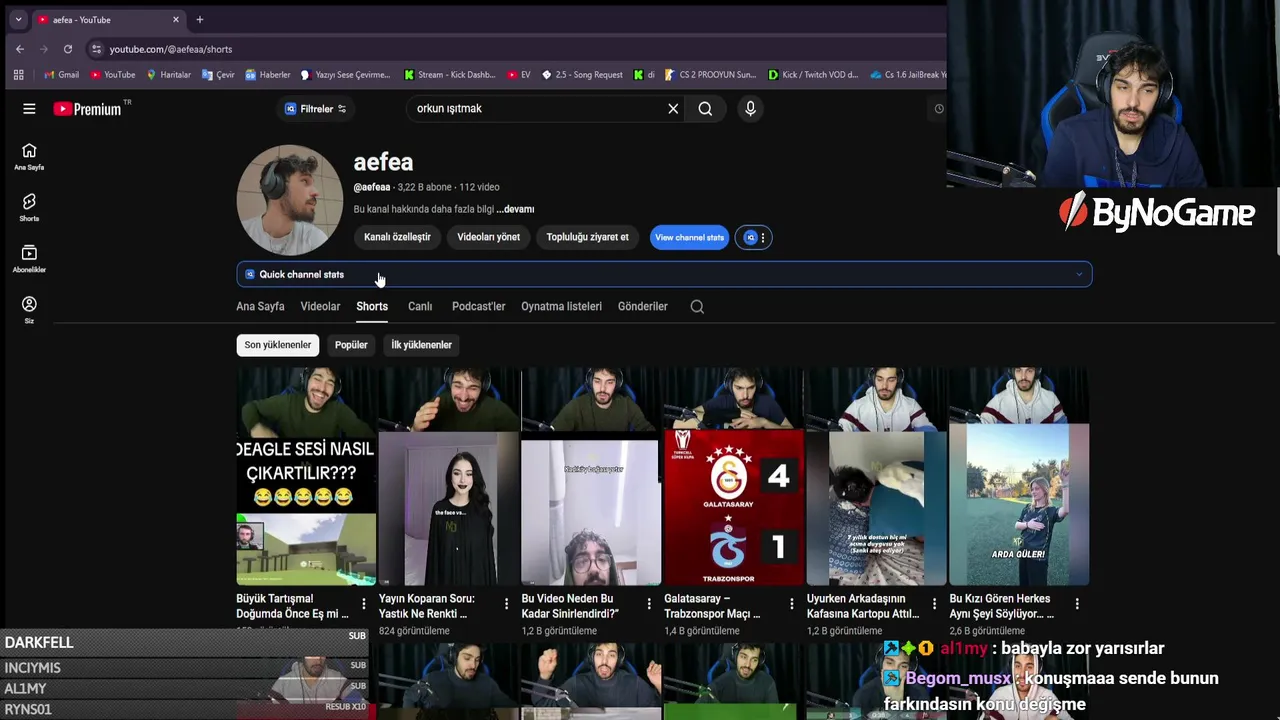Click the address bar URL youtube.com/@aefeaa/shorts
The image size is (1280, 720).
click(x=171, y=49)
